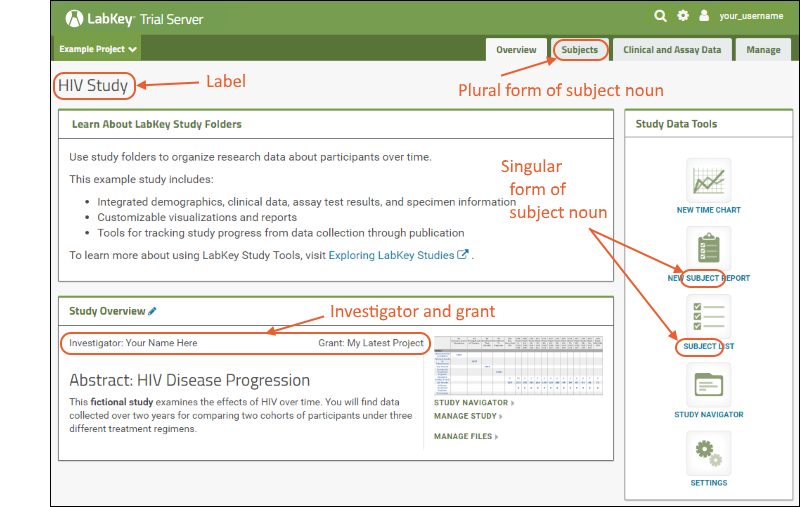
Task: Click the New Subject Report clipboard icon
Action: [708, 249]
